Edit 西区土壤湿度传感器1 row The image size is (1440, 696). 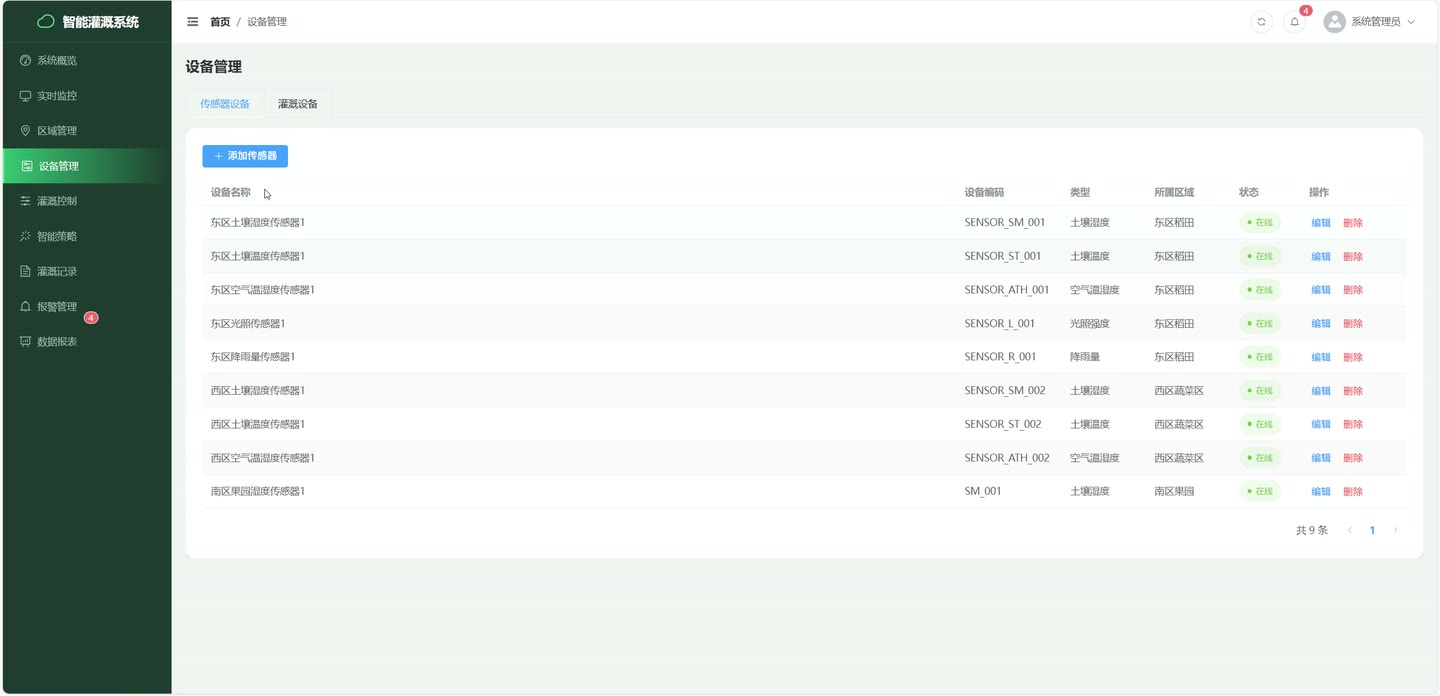pyautogui.click(x=1321, y=391)
